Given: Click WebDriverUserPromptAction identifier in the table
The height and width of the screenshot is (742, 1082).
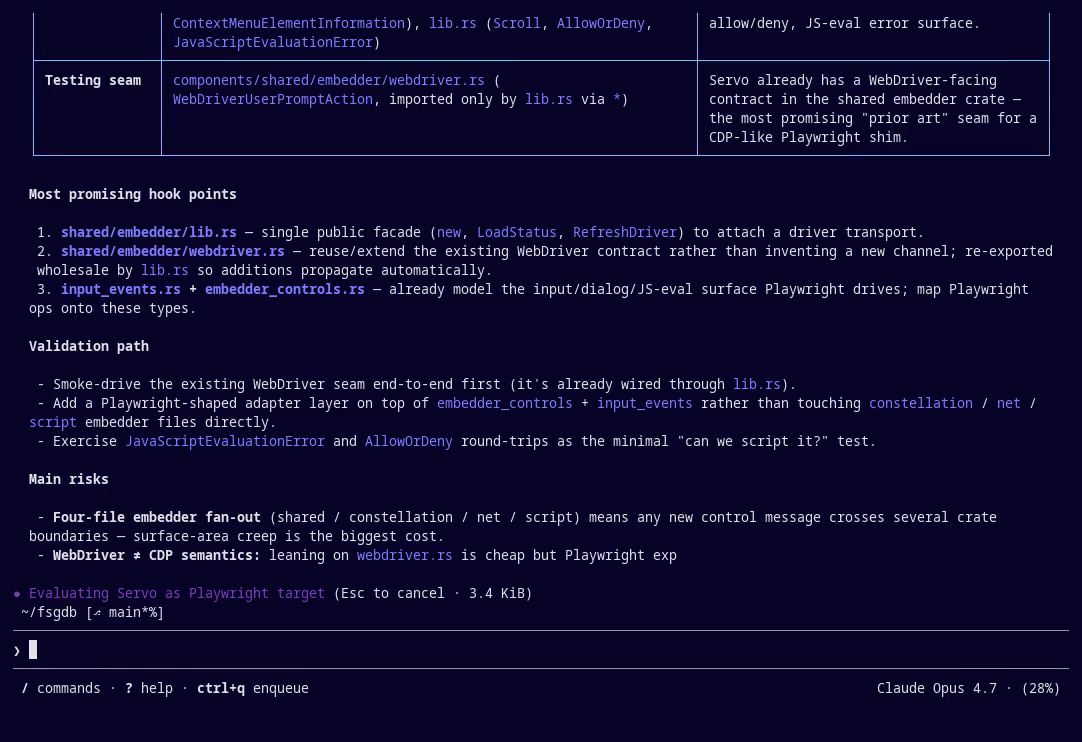Looking at the screenshot, I should point(273,99).
